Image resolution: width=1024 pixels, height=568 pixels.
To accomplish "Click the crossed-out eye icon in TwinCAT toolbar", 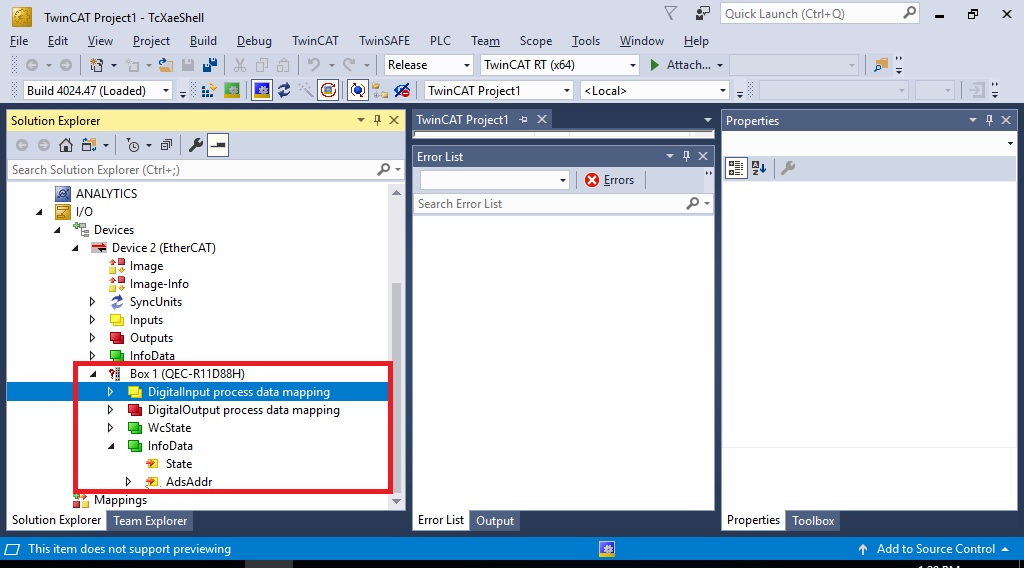I will 402,90.
